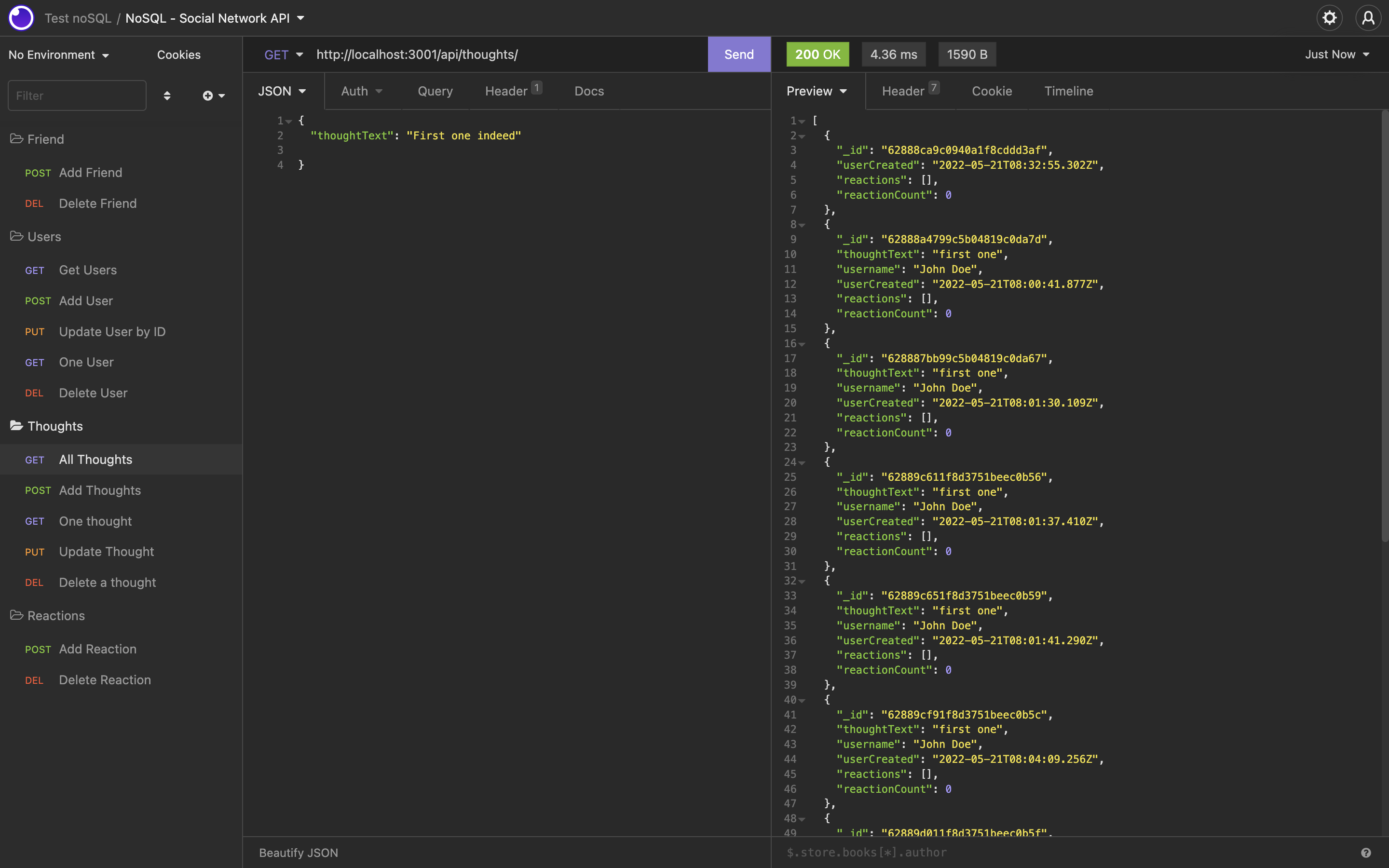The width and height of the screenshot is (1389, 868).
Task: Click the user account icon
Action: point(1368,18)
